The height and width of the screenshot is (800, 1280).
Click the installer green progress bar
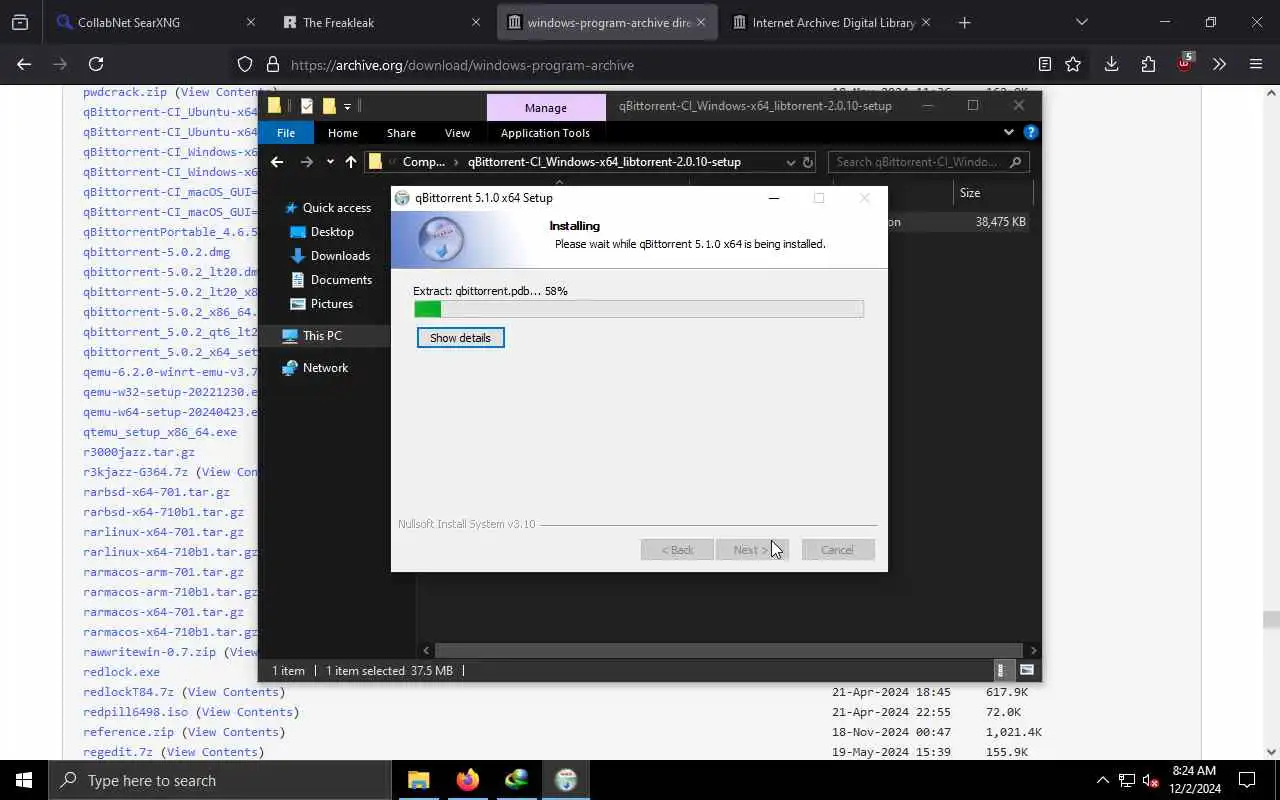(x=639, y=310)
